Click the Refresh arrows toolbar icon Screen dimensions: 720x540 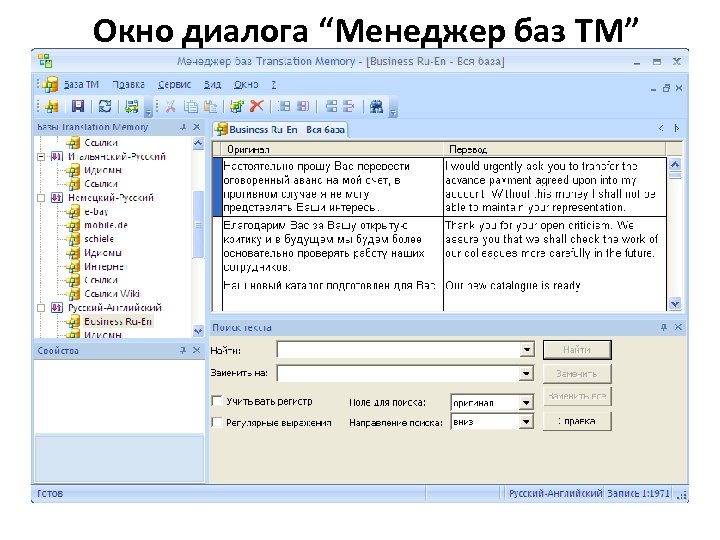pyautogui.click(x=105, y=107)
